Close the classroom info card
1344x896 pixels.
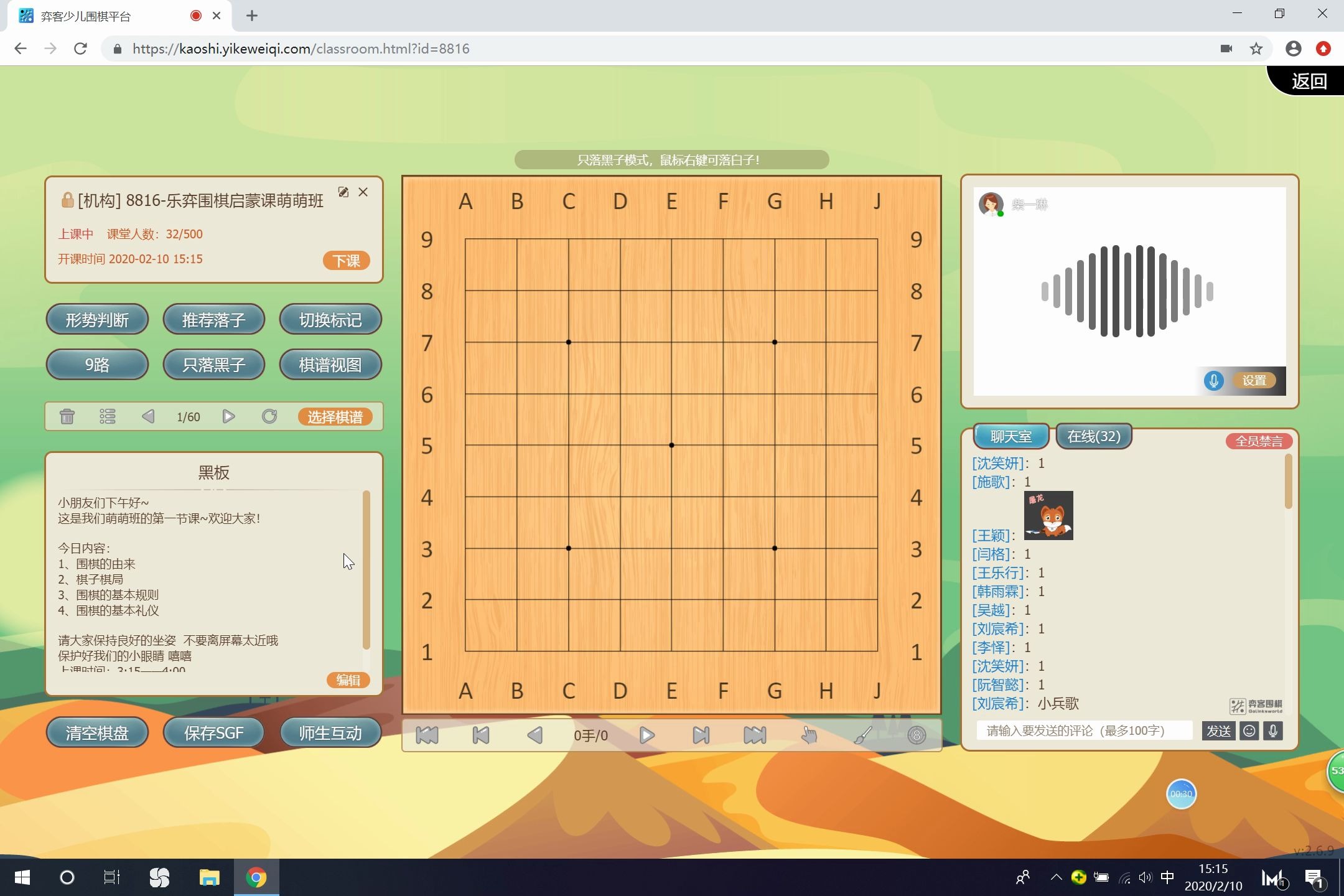[363, 192]
